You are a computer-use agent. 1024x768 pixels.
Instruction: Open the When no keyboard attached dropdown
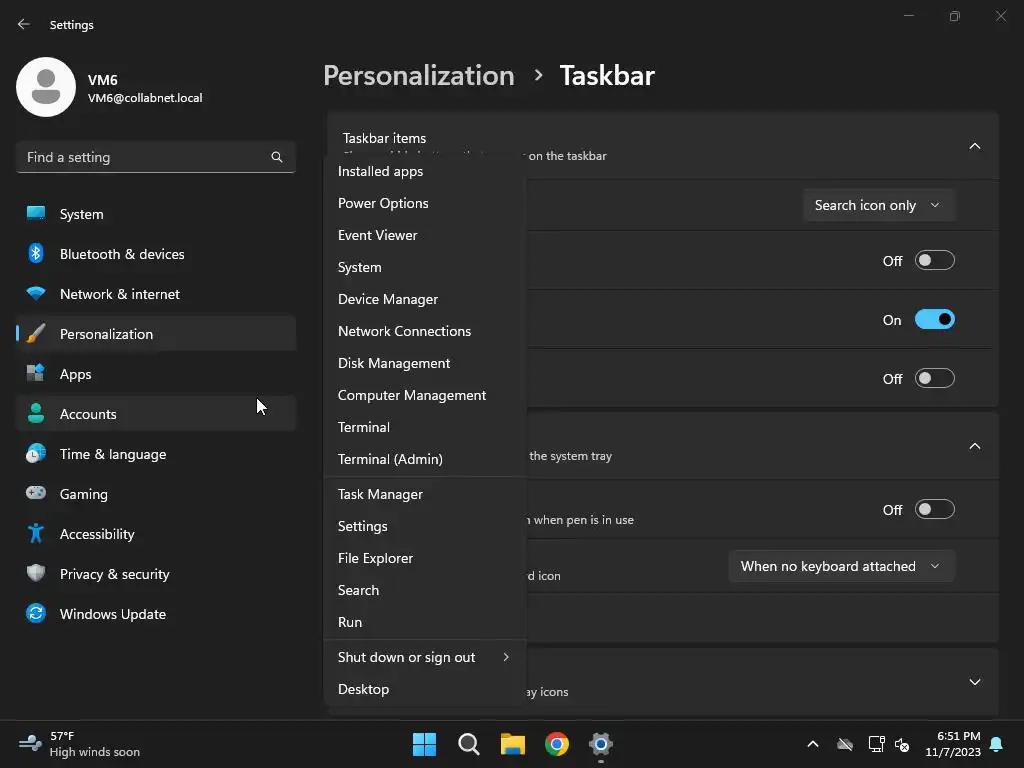point(842,566)
